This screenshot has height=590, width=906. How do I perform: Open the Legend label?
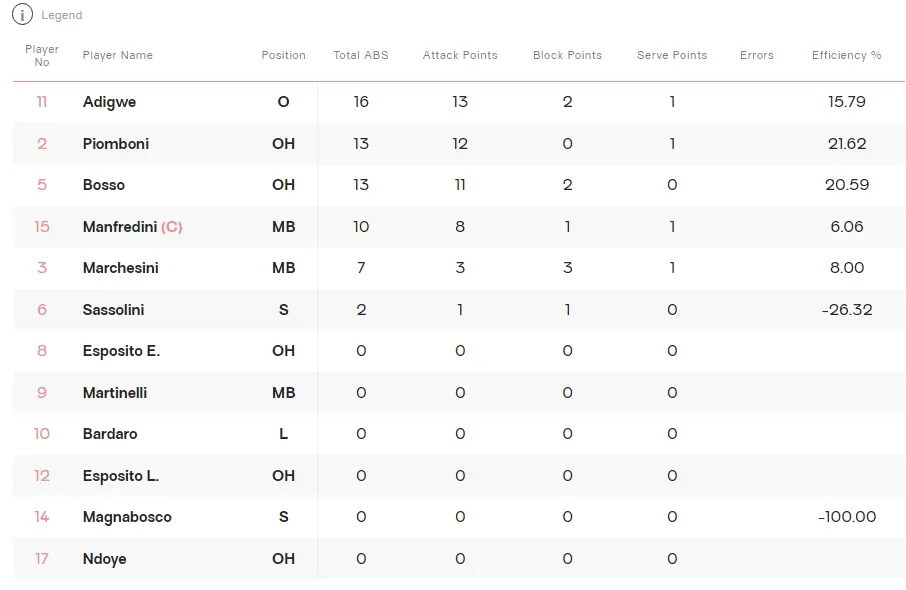tap(62, 16)
